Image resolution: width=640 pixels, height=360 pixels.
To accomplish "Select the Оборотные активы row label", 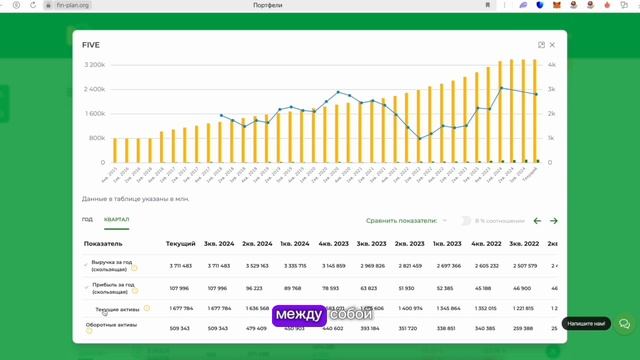I will tap(111, 325).
